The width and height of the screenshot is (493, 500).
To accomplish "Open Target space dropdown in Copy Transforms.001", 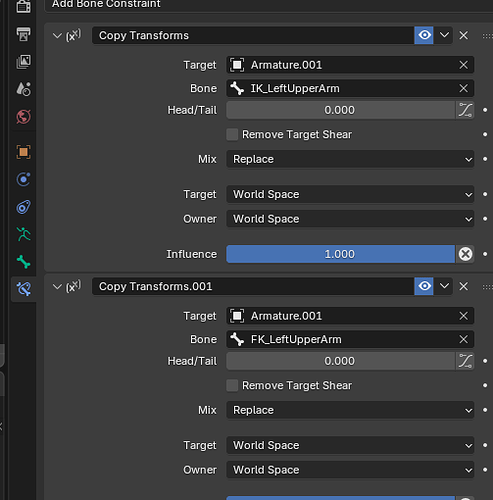I will [350, 445].
